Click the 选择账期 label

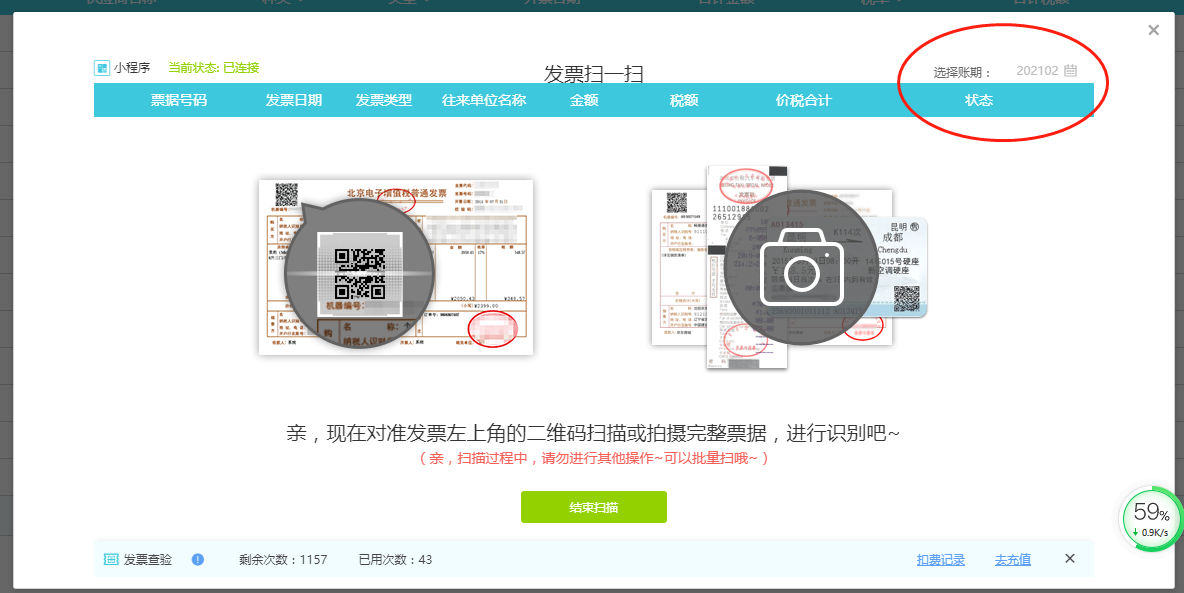(962, 73)
